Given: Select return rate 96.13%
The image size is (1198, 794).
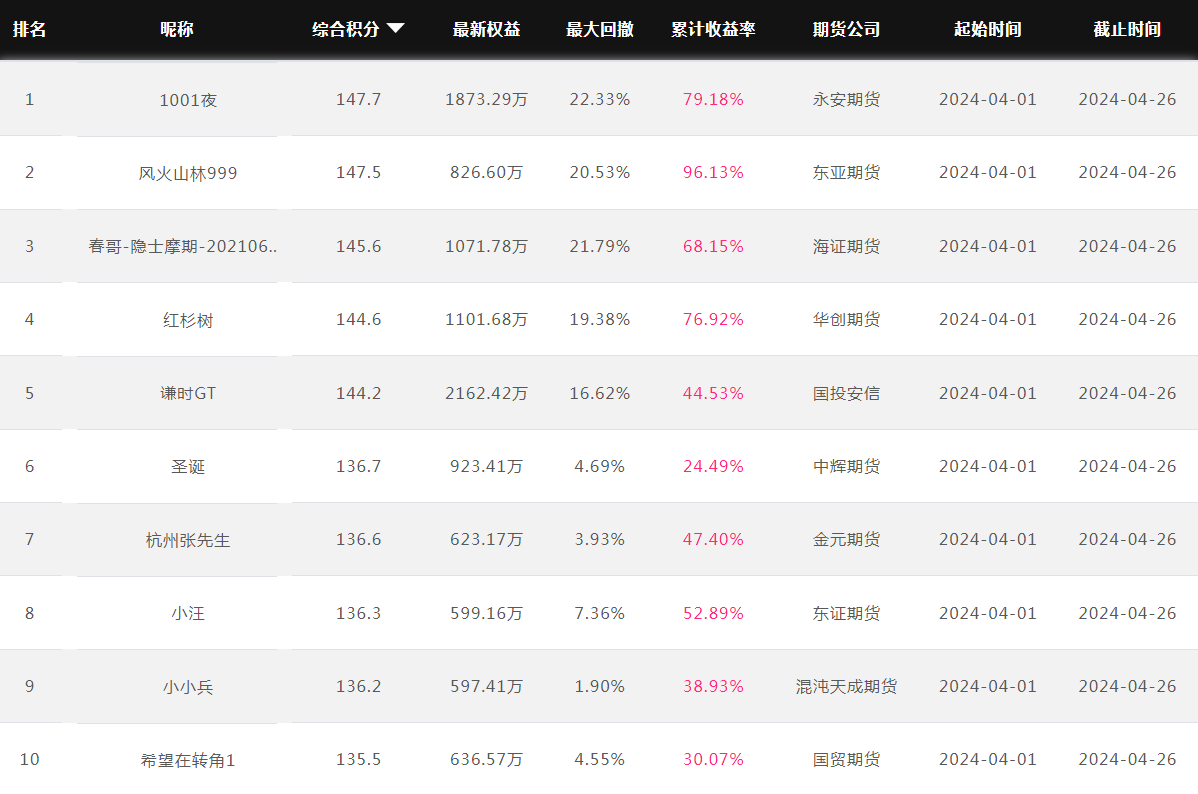Looking at the screenshot, I should tap(713, 173).
